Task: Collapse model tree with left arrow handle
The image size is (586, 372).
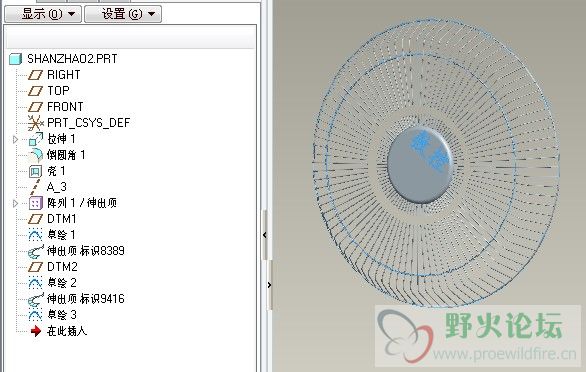Action: tap(265, 235)
